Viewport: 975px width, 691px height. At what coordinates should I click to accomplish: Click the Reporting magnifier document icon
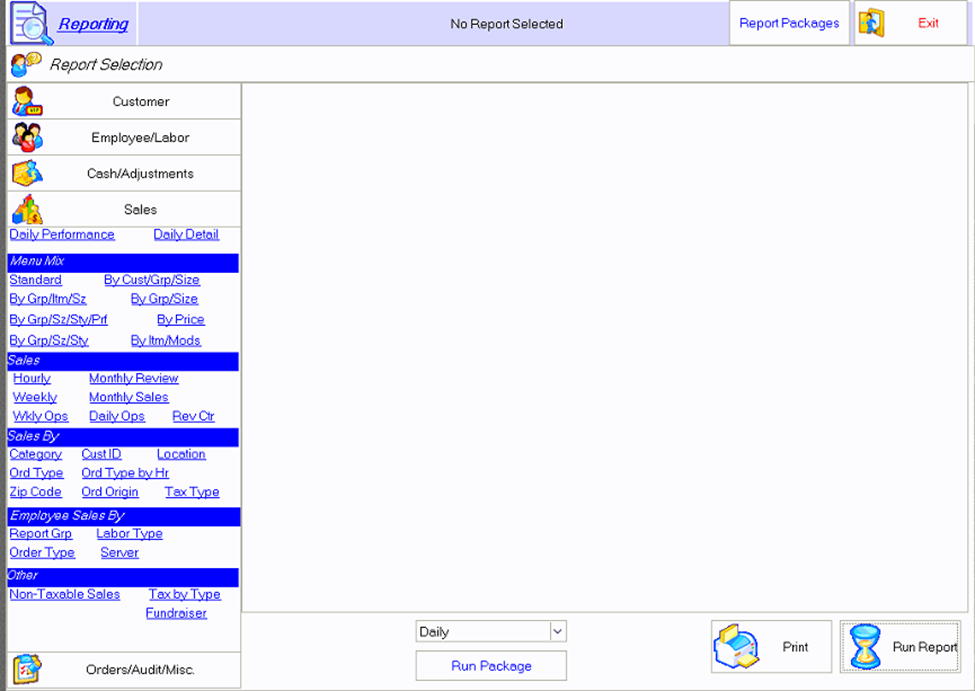click(31, 24)
